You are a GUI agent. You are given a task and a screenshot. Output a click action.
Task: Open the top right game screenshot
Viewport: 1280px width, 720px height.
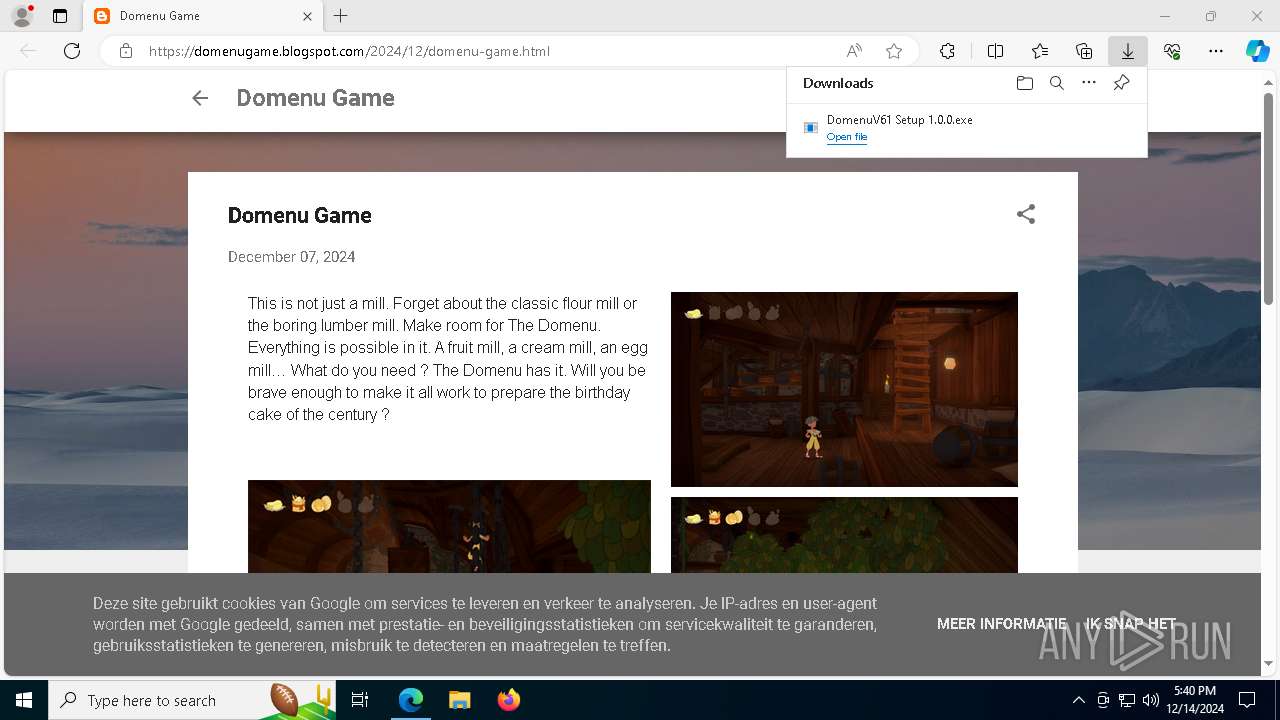pyautogui.click(x=844, y=389)
